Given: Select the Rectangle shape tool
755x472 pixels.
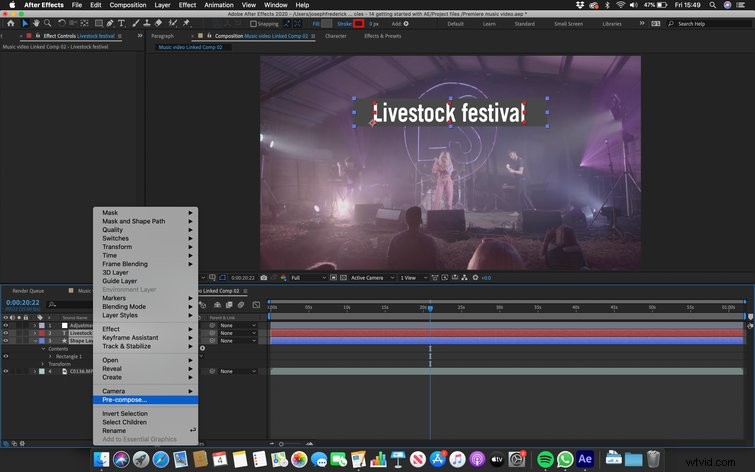Looking at the screenshot, I should tap(99, 23).
